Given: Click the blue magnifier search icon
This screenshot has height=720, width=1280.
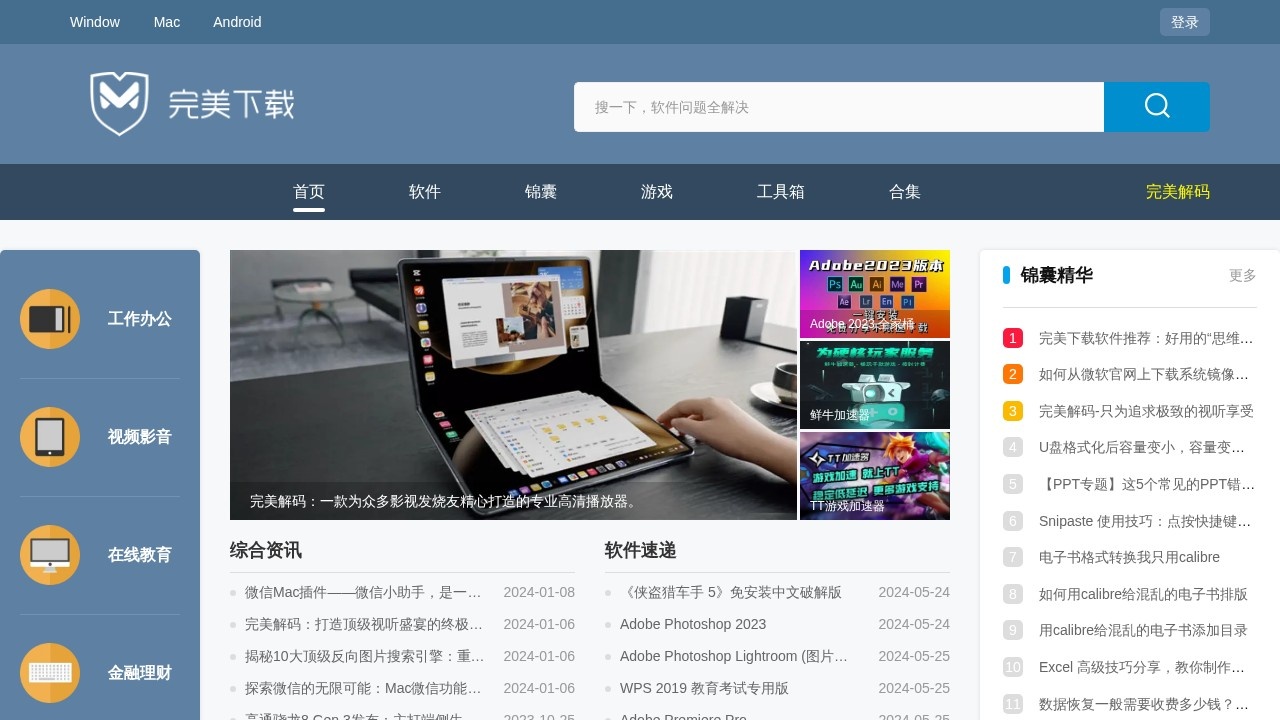Looking at the screenshot, I should (x=1156, y=106).
